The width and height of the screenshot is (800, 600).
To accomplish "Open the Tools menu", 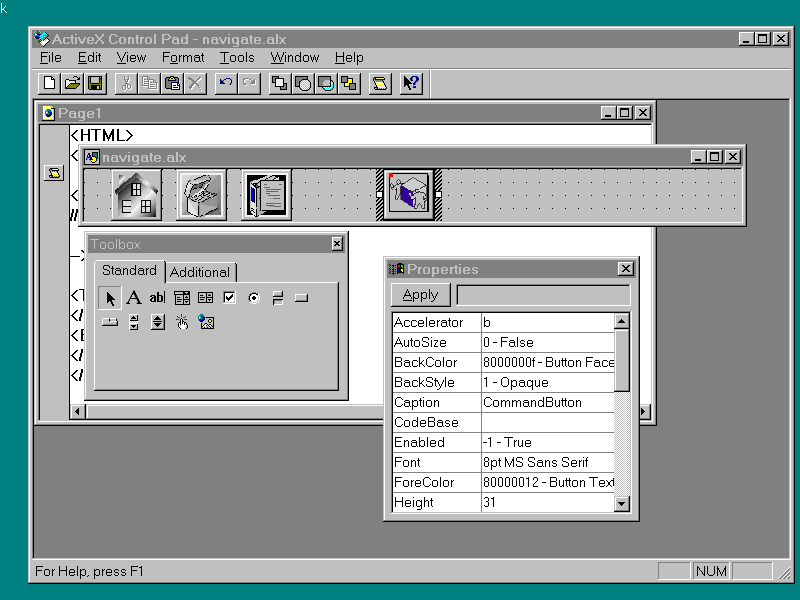I will (x=237, y=58).
